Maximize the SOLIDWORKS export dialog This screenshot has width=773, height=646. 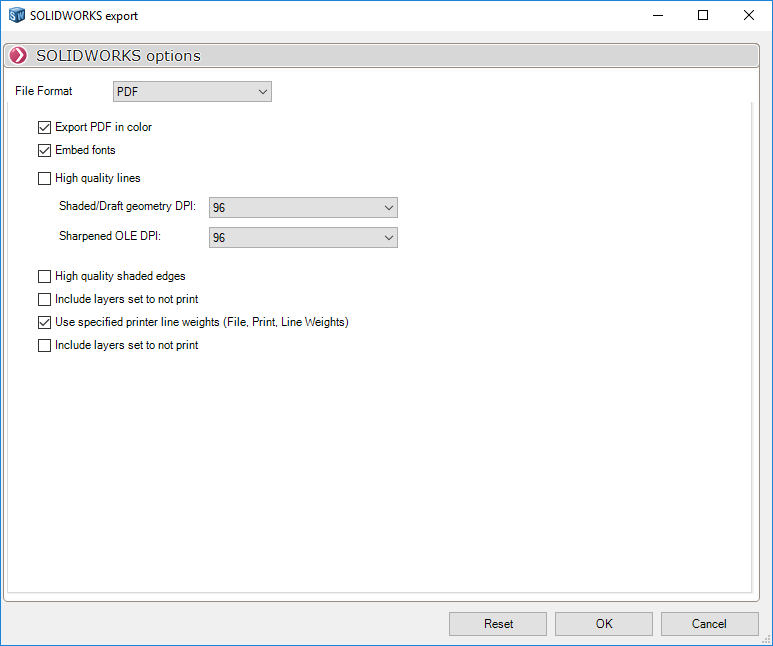coord(703,16)
